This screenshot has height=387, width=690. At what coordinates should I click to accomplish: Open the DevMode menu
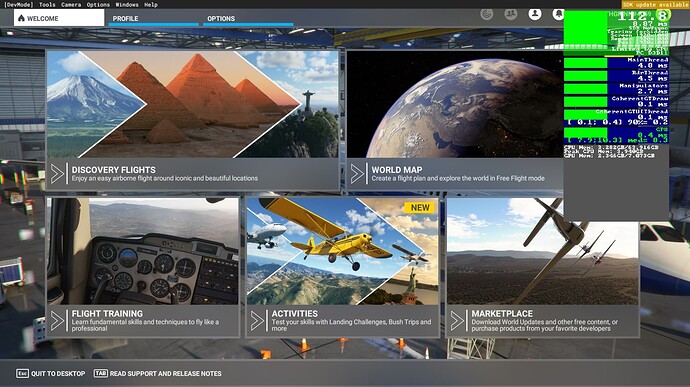click(x=18, y=4)
